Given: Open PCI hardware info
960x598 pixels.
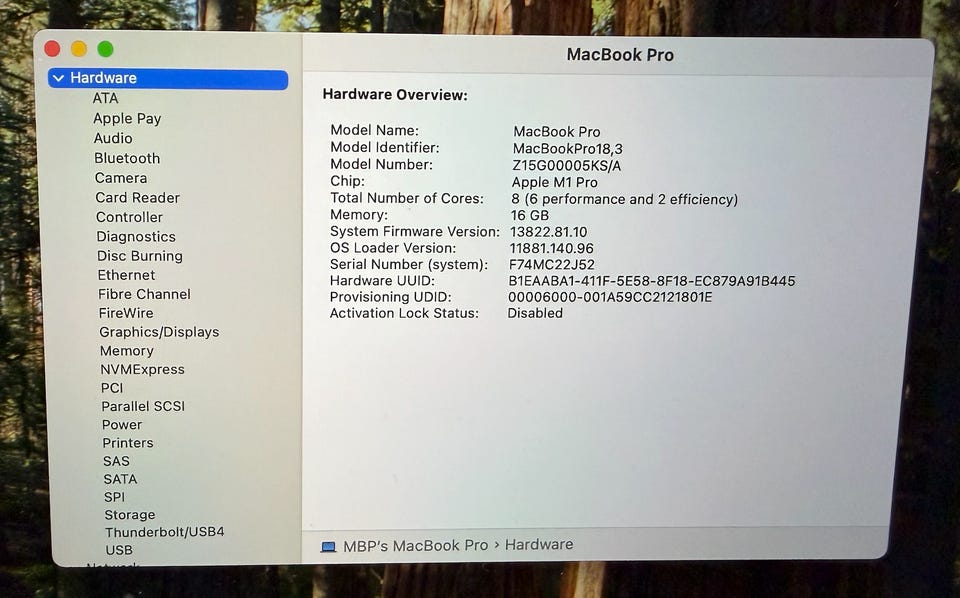Looking at the screenshot, I should point(112,388).
